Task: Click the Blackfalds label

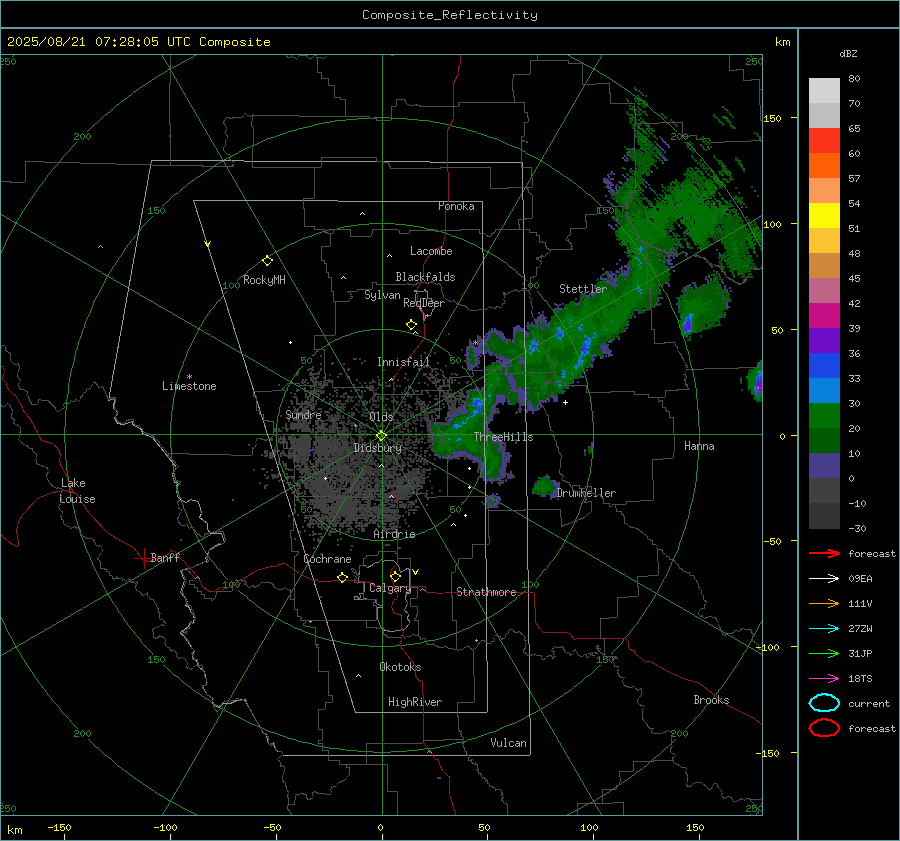Action: 425,277
